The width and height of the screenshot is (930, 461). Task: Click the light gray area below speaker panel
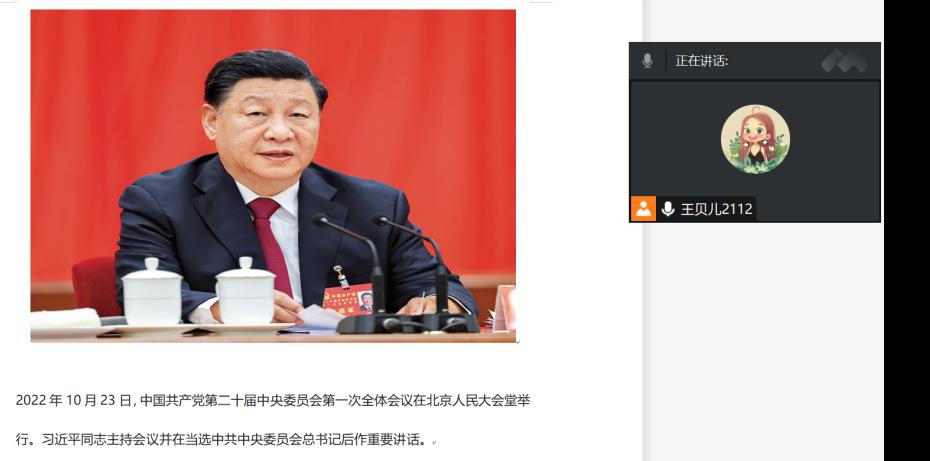point(763,341)
